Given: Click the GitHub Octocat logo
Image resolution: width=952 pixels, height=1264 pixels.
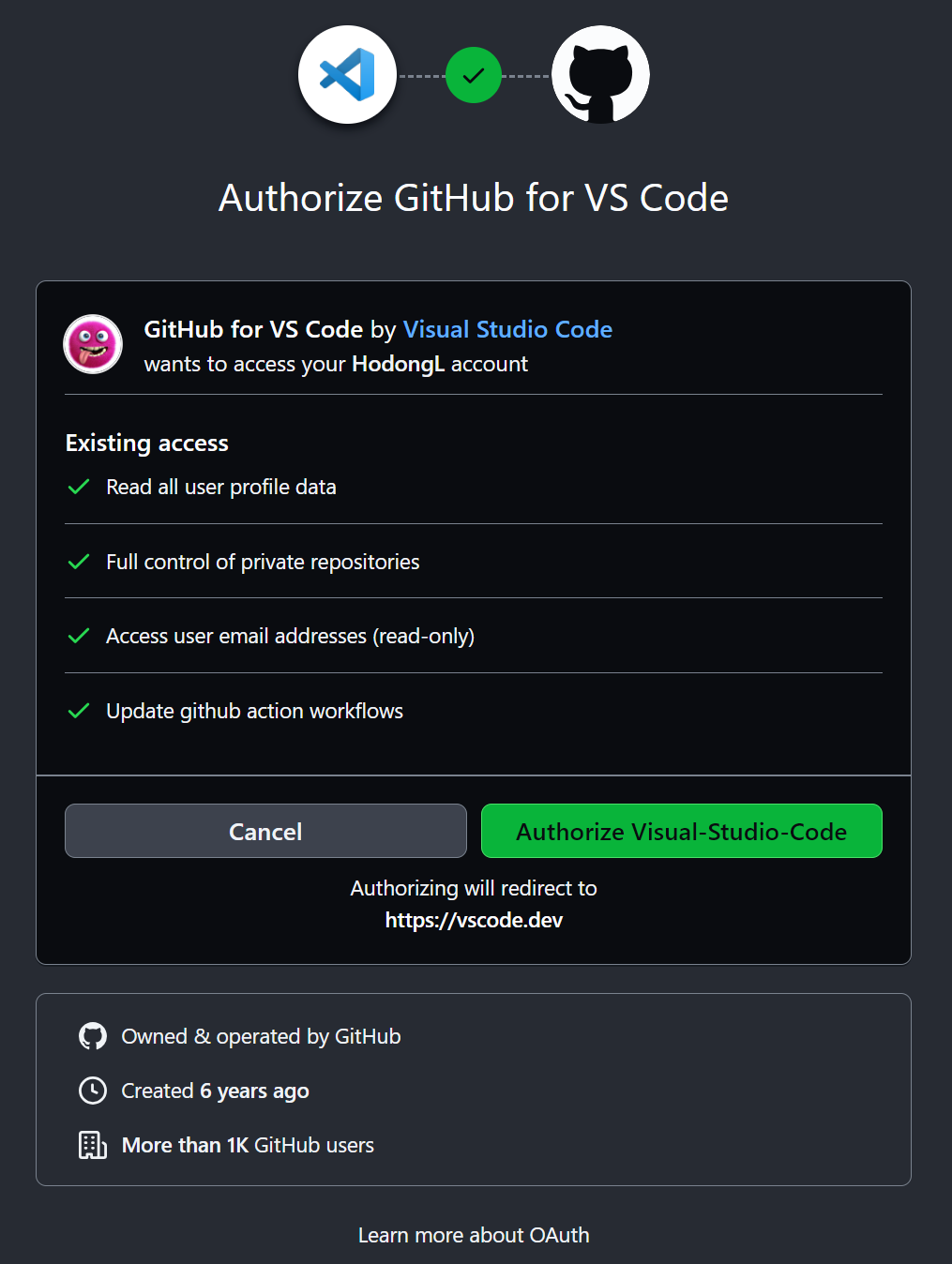Looking at the screenshot, I should [600, 74].
